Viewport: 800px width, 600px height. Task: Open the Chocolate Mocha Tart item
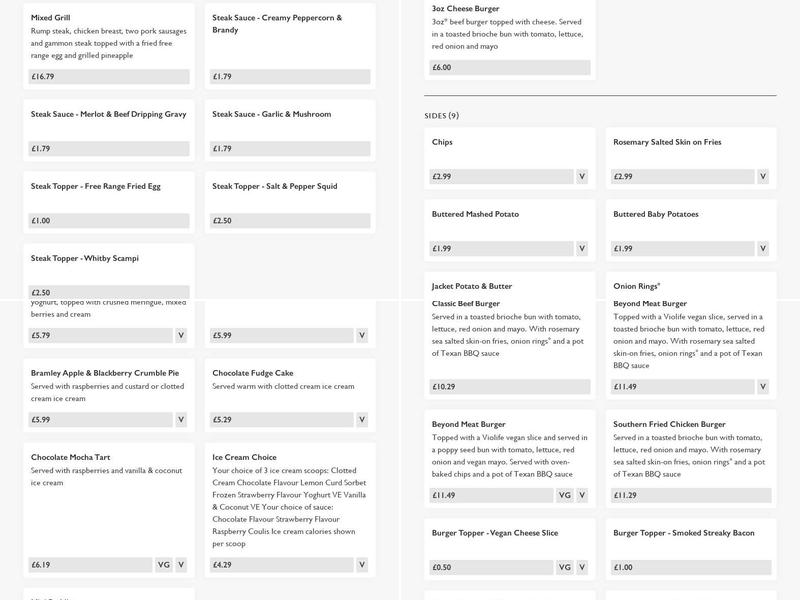(x=70, y=457)
